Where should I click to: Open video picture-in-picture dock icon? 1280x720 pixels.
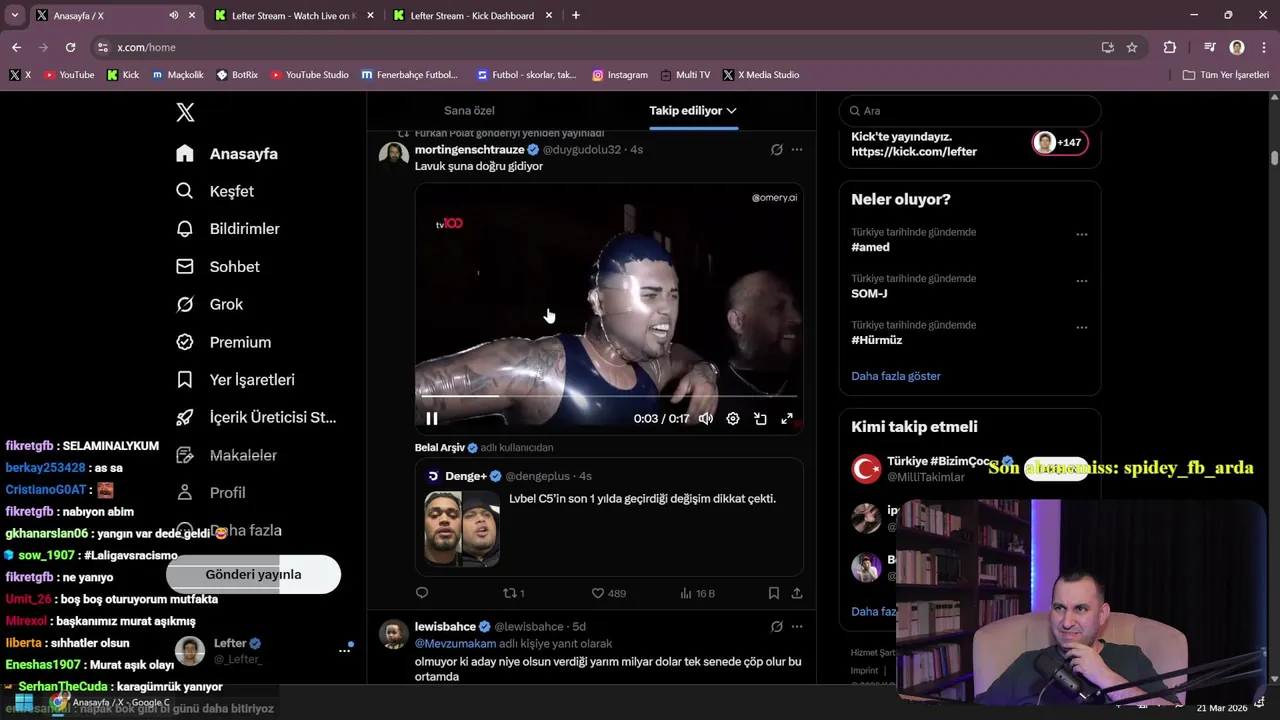[x=760, y=419]
